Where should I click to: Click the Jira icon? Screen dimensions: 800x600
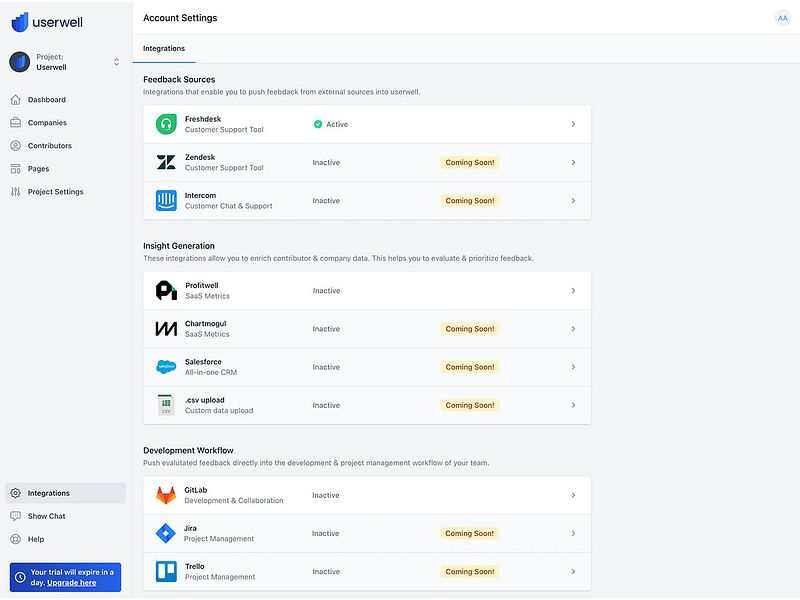163,533
